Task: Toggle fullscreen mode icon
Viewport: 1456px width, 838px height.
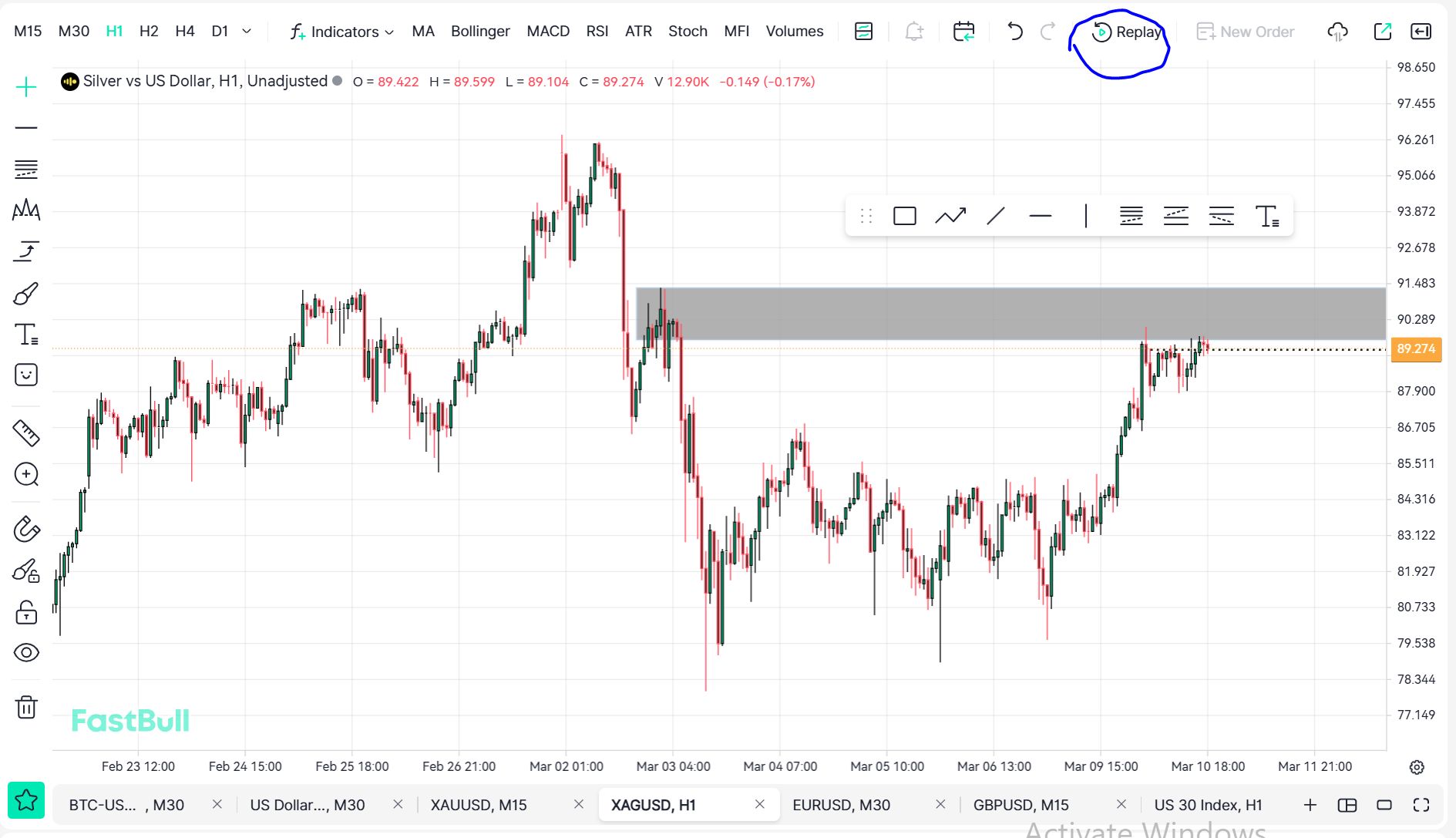Action: pos(1421,805)
